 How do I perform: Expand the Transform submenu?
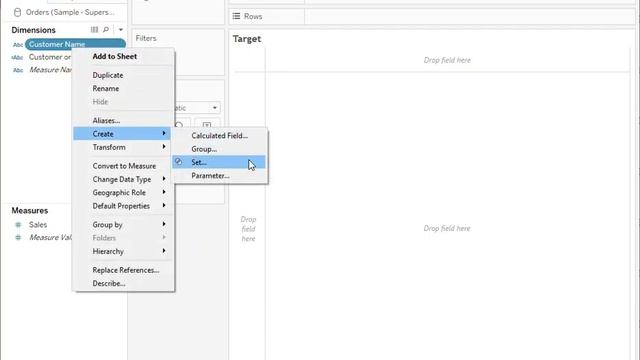click(123, 147)
